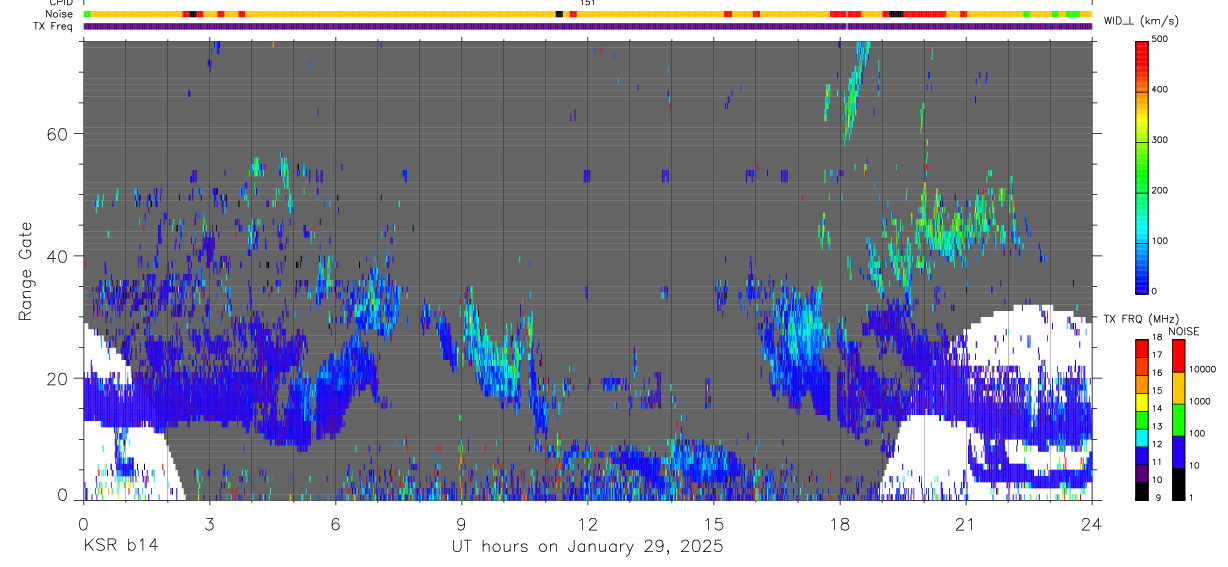Click the 'KSR b14' radar label
Screen dimensions: 1228x567
pyautogui.click(x=120, y=546)
